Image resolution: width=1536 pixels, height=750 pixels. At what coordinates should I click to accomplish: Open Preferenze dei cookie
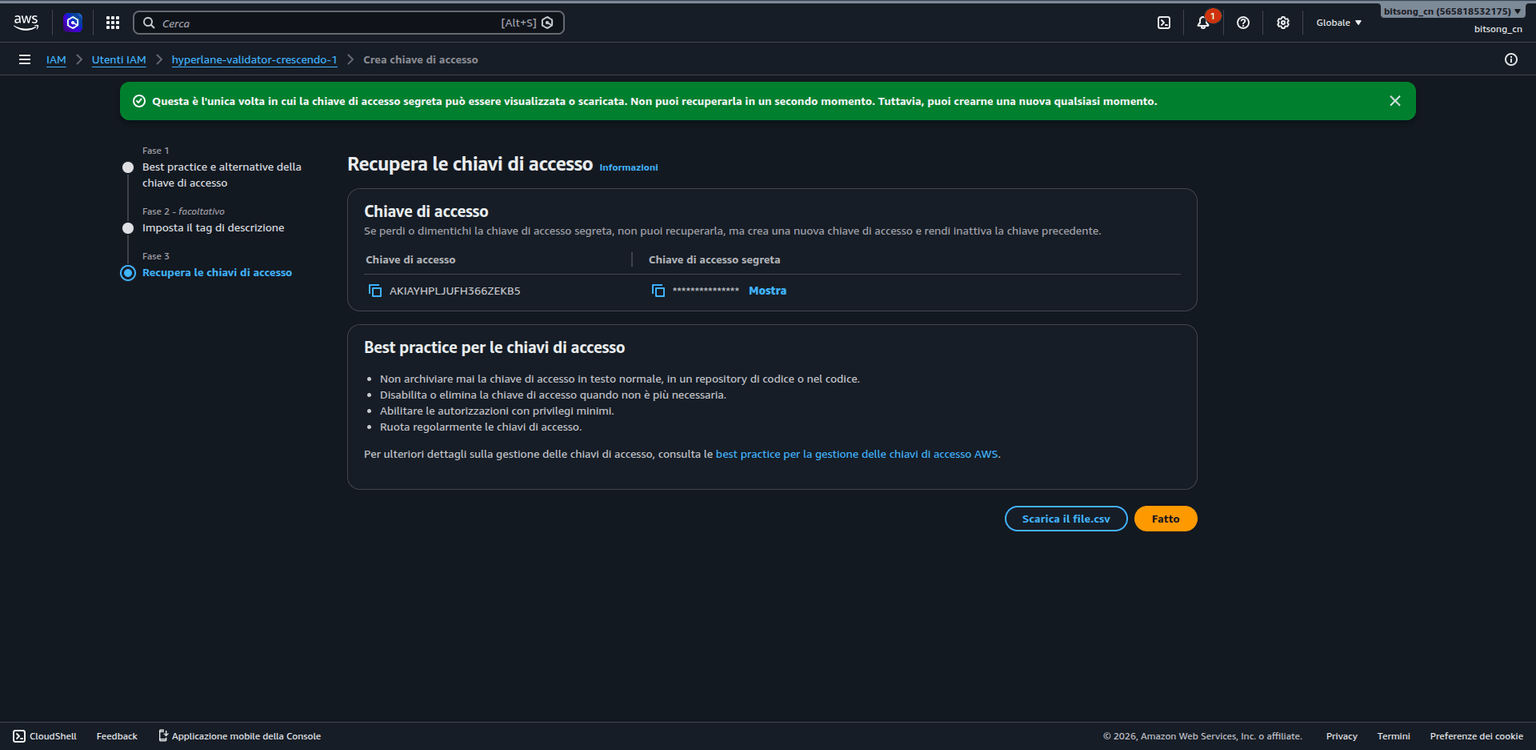1476,736
